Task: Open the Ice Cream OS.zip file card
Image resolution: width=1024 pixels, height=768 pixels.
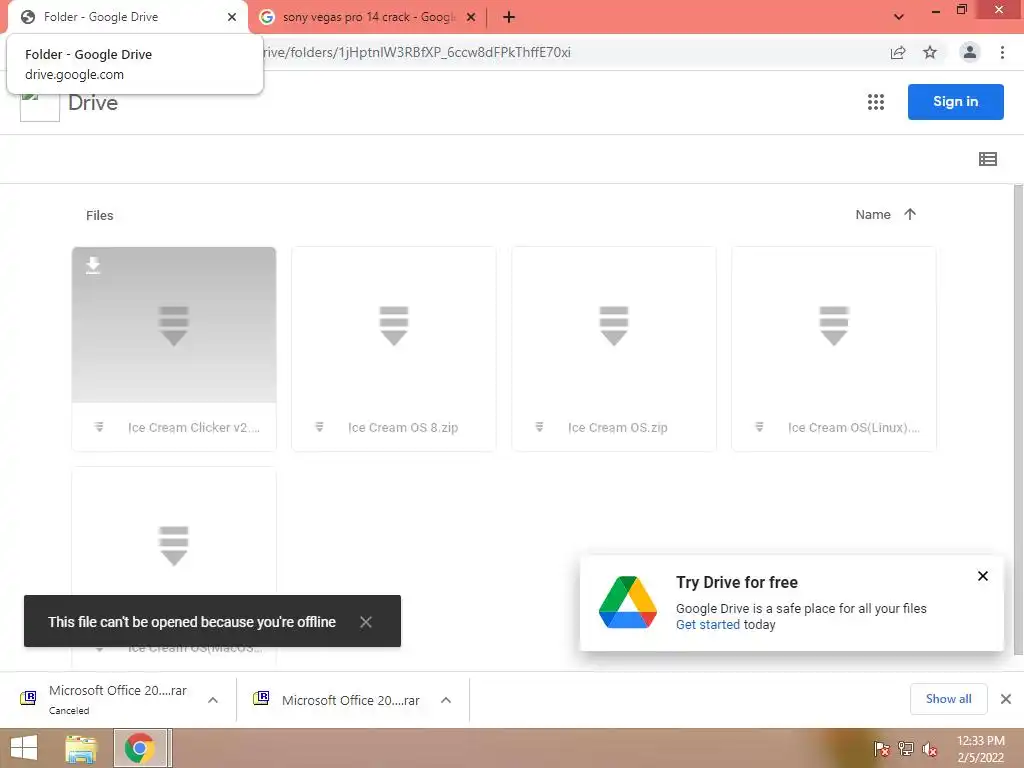Action: click(x=614, y=349)
